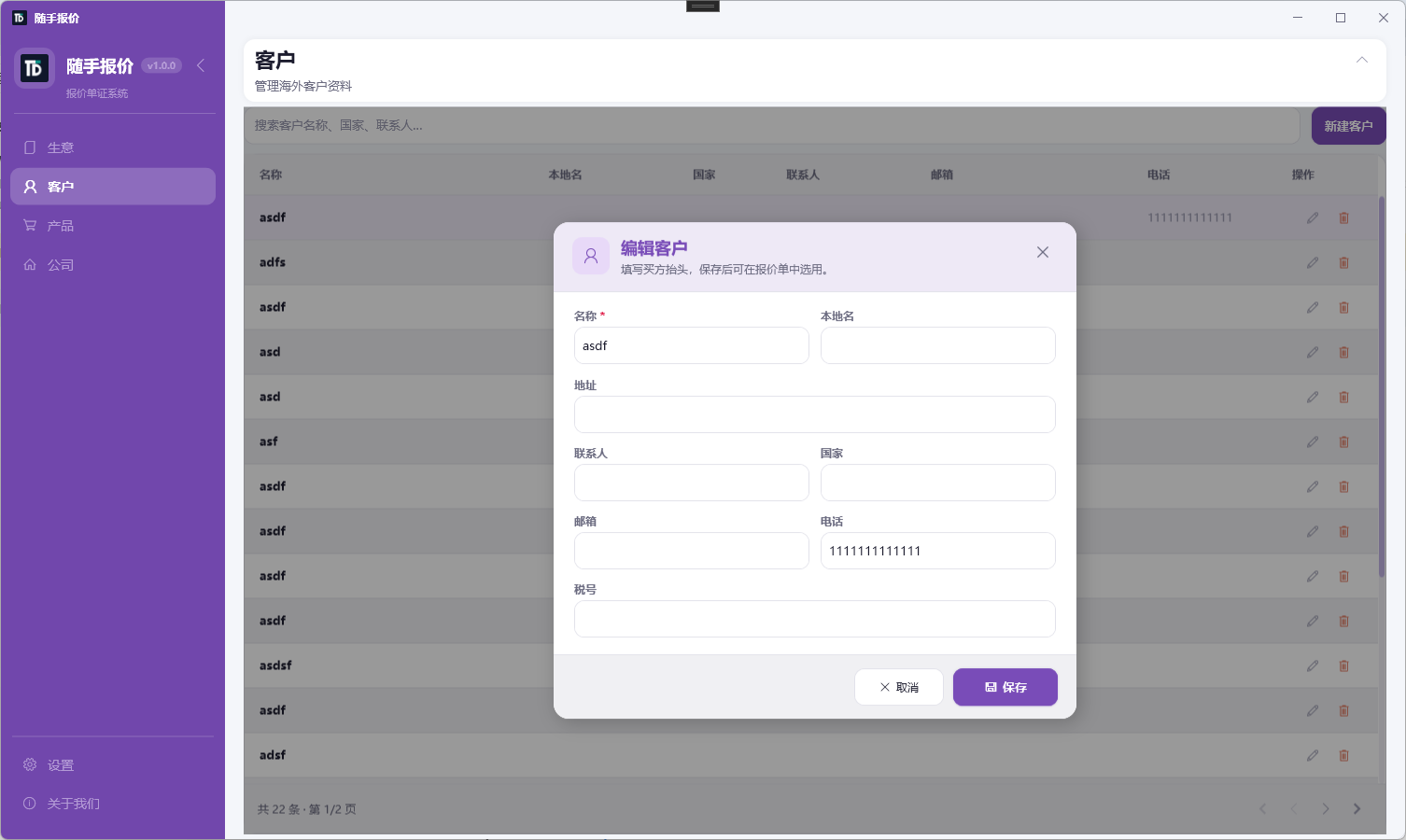Click the 税号 input field

(815, 619)
